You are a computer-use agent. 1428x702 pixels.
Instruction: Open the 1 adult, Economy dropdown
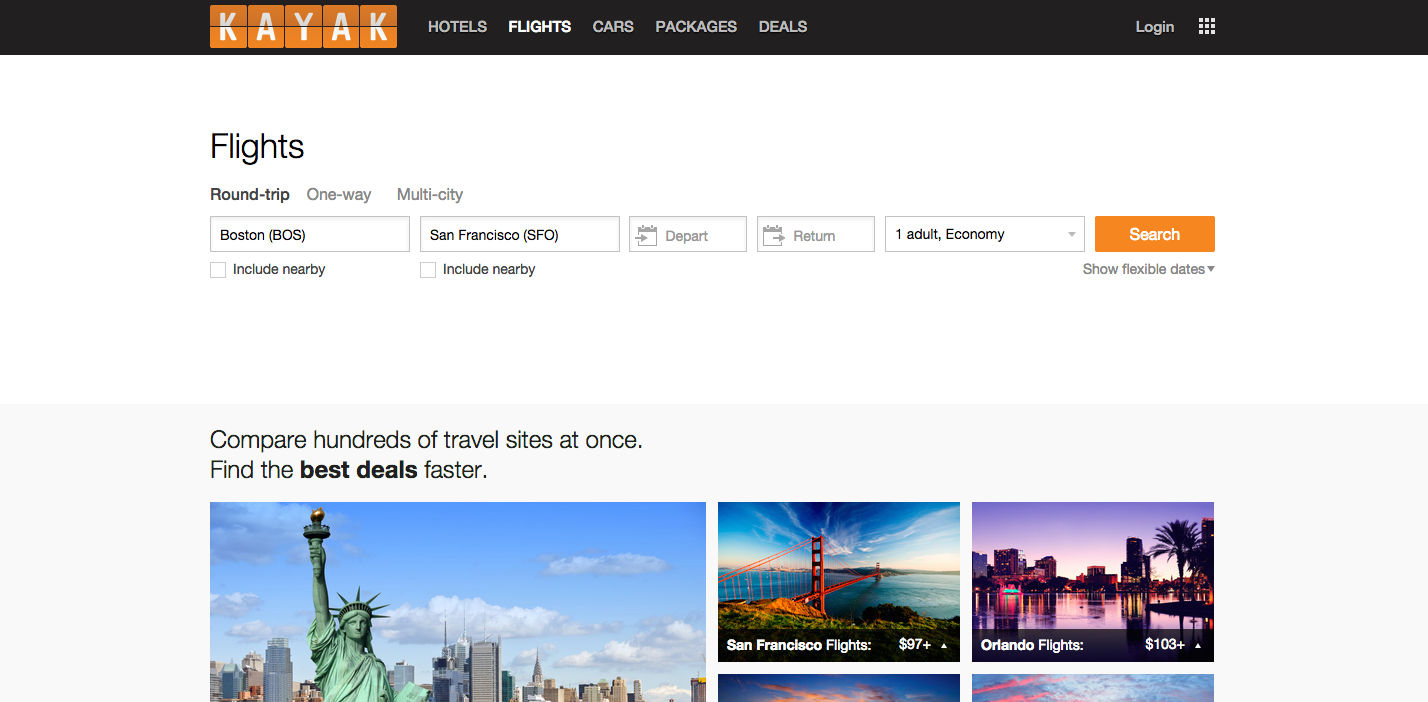(x=984, y=234)
